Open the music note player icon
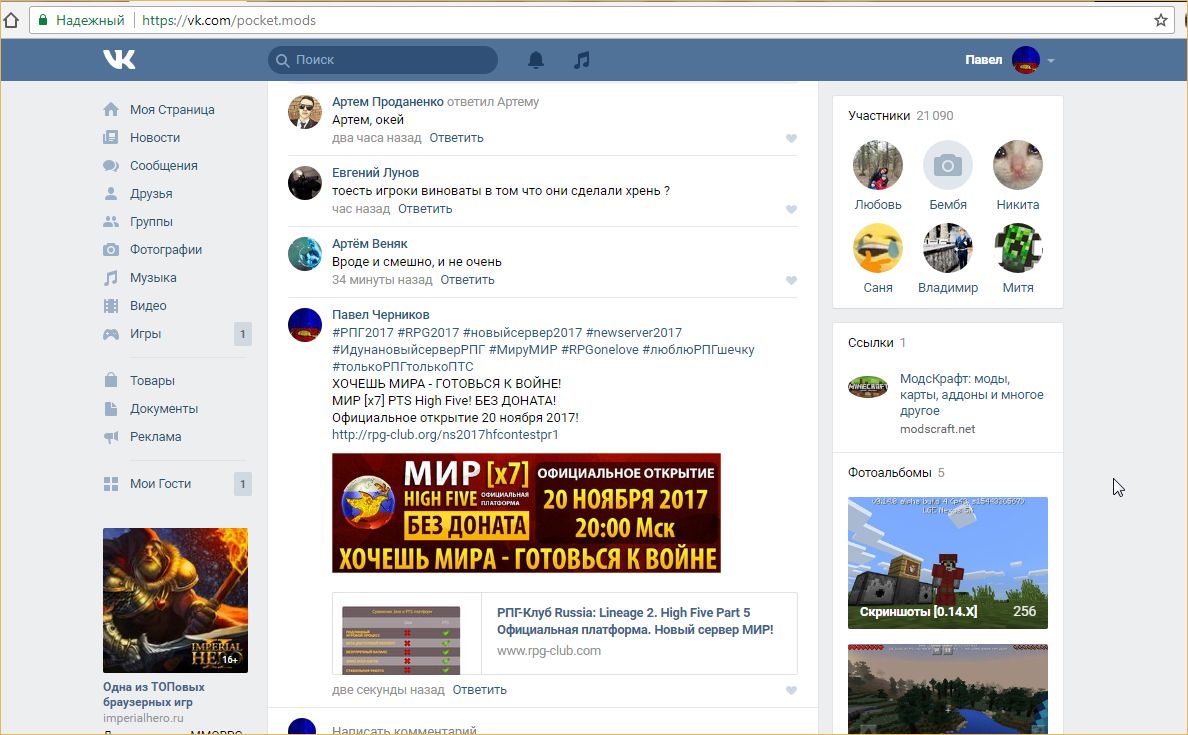 point(582,60)
